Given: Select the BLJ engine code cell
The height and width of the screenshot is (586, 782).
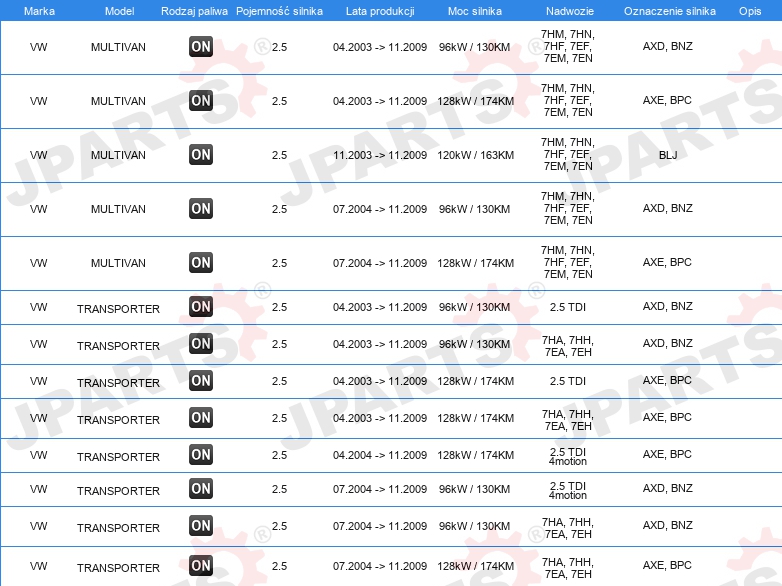Looking at the screenshot, I should pos(668,155).
